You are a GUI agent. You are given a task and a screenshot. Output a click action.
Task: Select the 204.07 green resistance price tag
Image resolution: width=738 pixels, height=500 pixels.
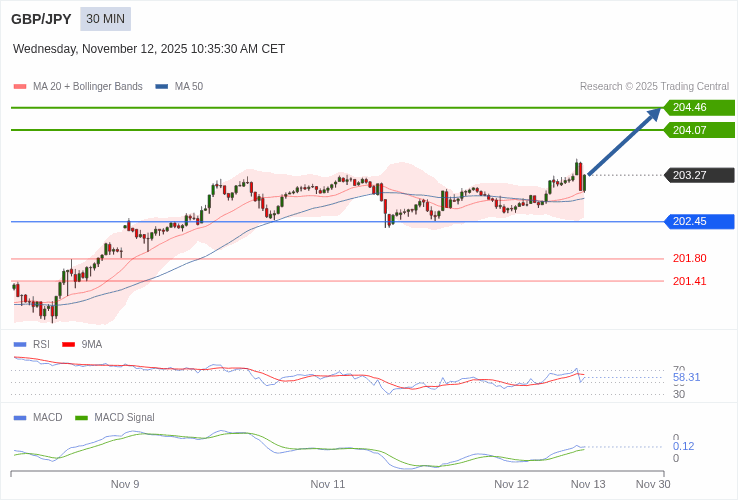pyautogui.click(x=699, y=130)
